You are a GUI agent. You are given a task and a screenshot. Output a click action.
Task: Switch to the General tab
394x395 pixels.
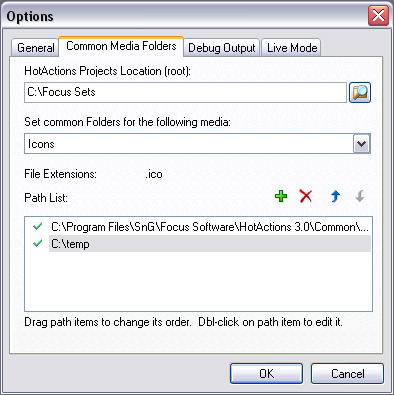[35, 48]
